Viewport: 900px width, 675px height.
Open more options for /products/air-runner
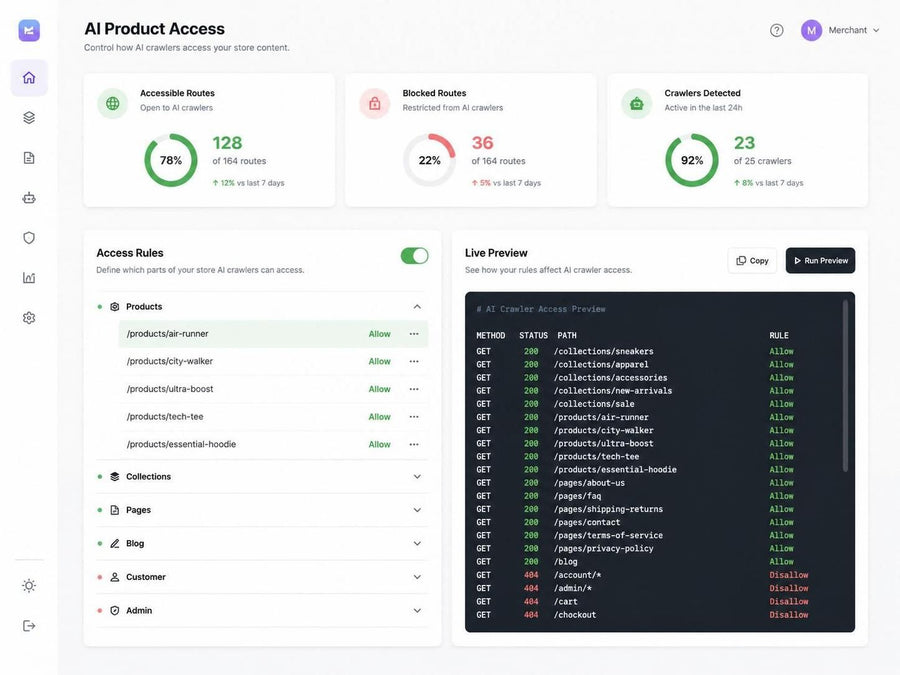coord(414,334)
